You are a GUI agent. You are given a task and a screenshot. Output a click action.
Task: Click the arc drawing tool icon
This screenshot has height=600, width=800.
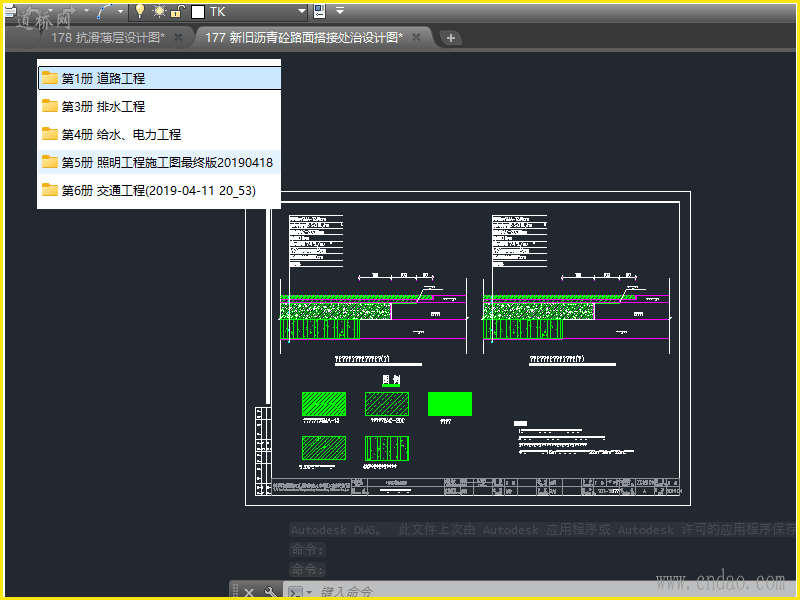pyautogui.click(x=105, y=11)
